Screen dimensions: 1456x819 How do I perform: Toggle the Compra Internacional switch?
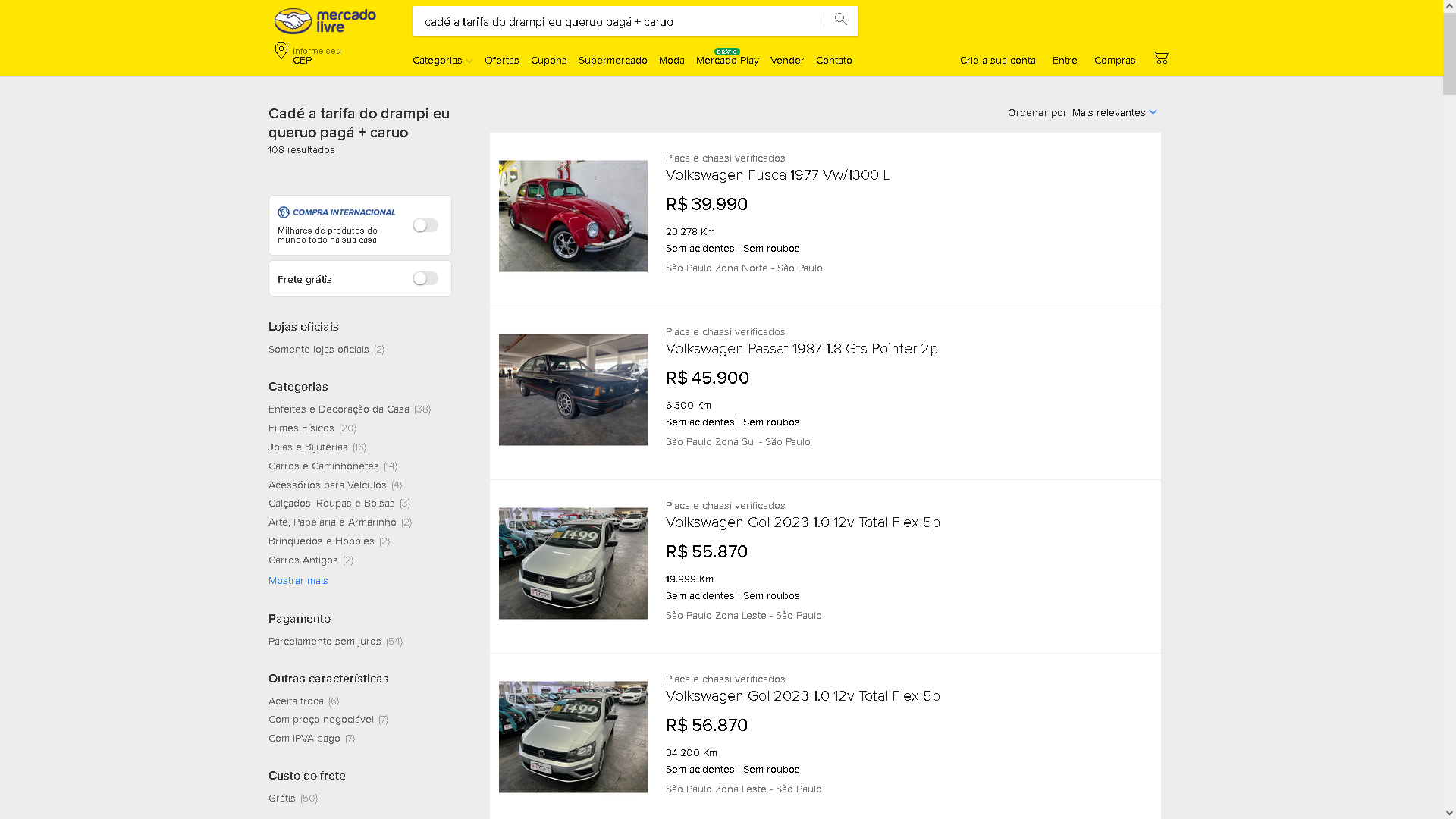point(425,225)
